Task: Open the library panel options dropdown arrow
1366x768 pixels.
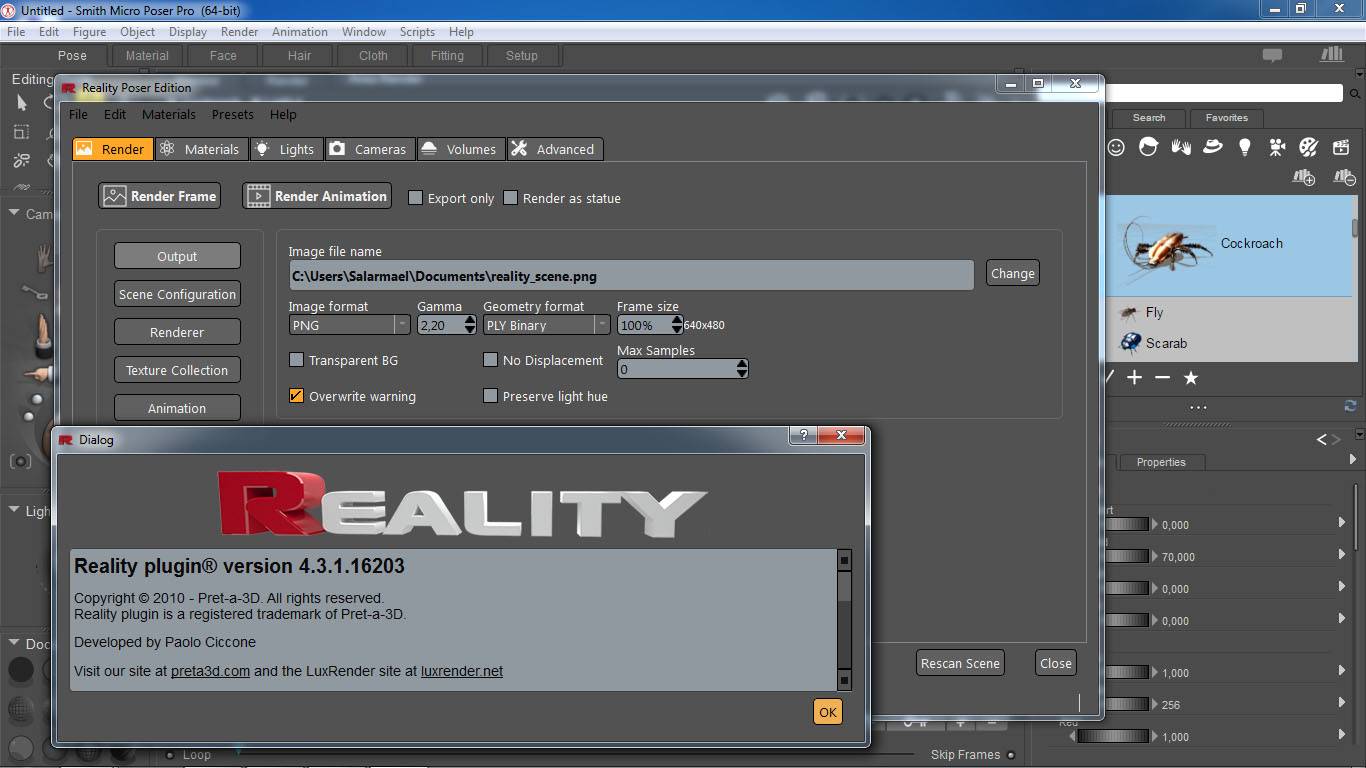Action: [1359, 74]
